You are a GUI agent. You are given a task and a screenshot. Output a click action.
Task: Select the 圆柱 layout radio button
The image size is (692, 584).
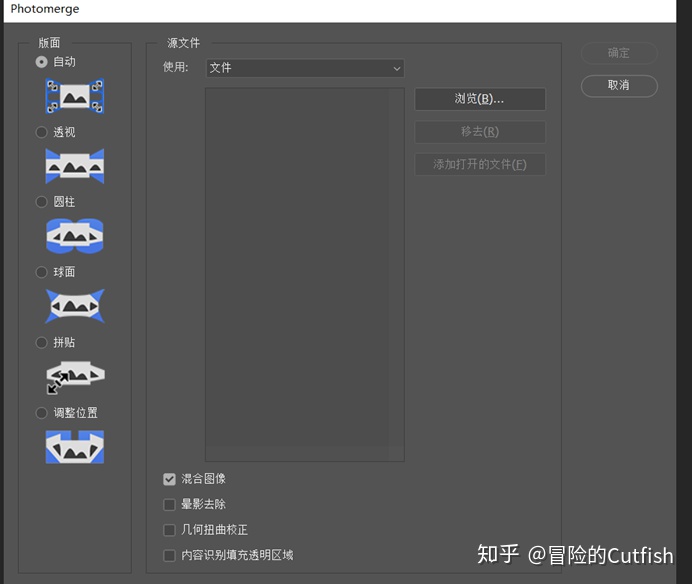41,202
